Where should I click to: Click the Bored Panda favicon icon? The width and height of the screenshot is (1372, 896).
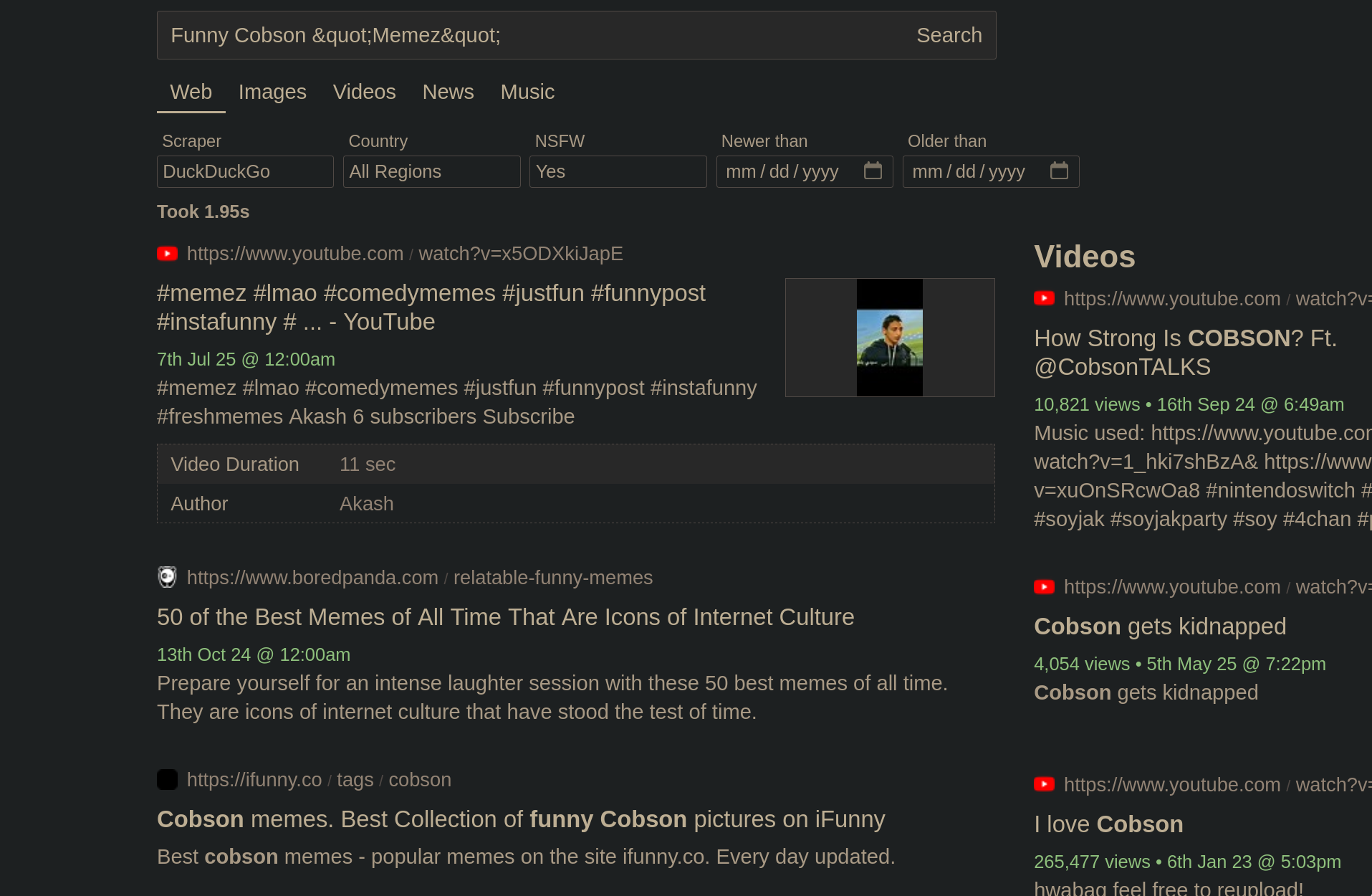167,577
